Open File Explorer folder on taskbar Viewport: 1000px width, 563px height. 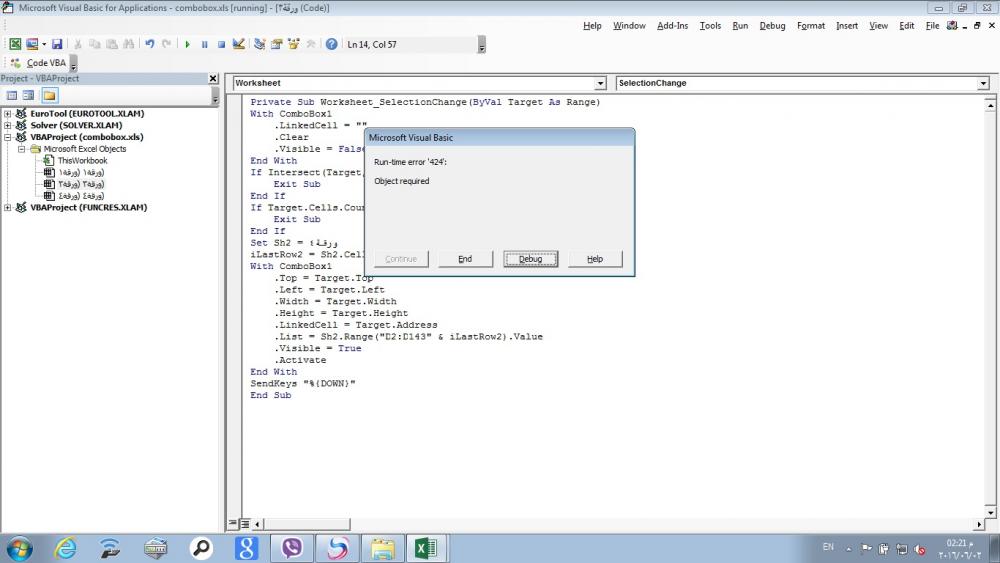[383, 548]
